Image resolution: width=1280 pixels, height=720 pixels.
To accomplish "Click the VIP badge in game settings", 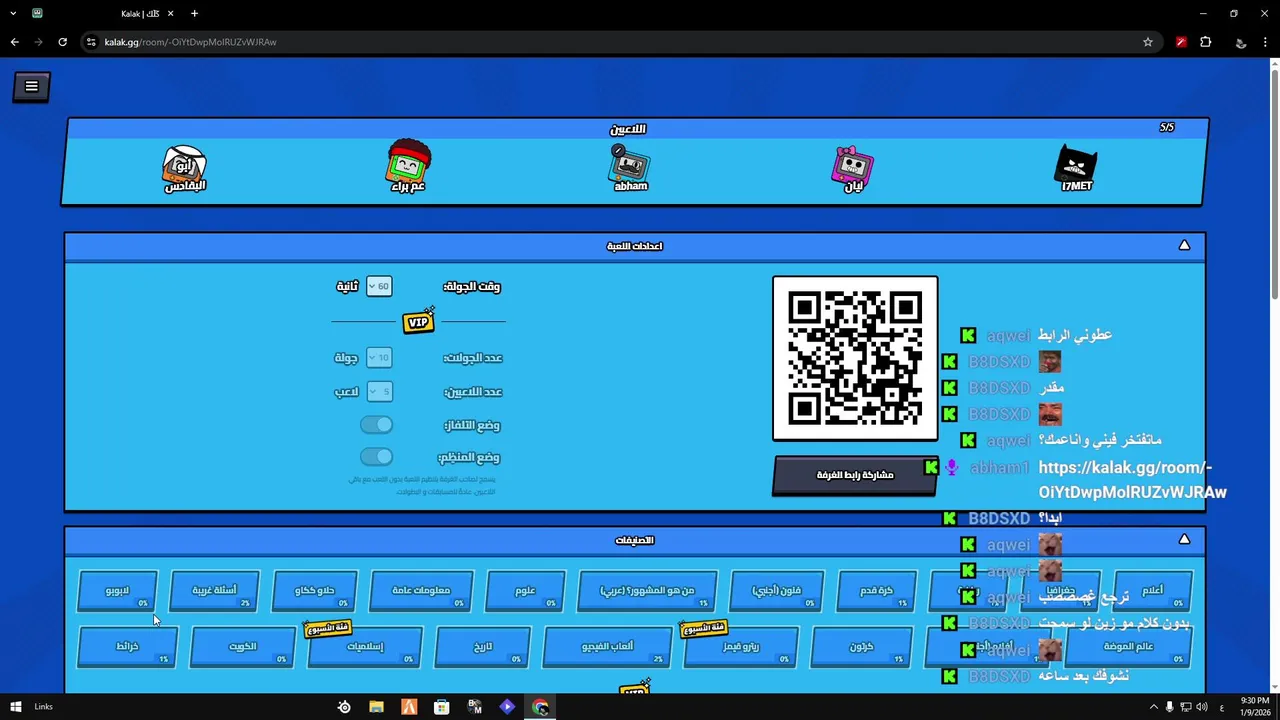I will pyautogui.click(x=419, y=321).
